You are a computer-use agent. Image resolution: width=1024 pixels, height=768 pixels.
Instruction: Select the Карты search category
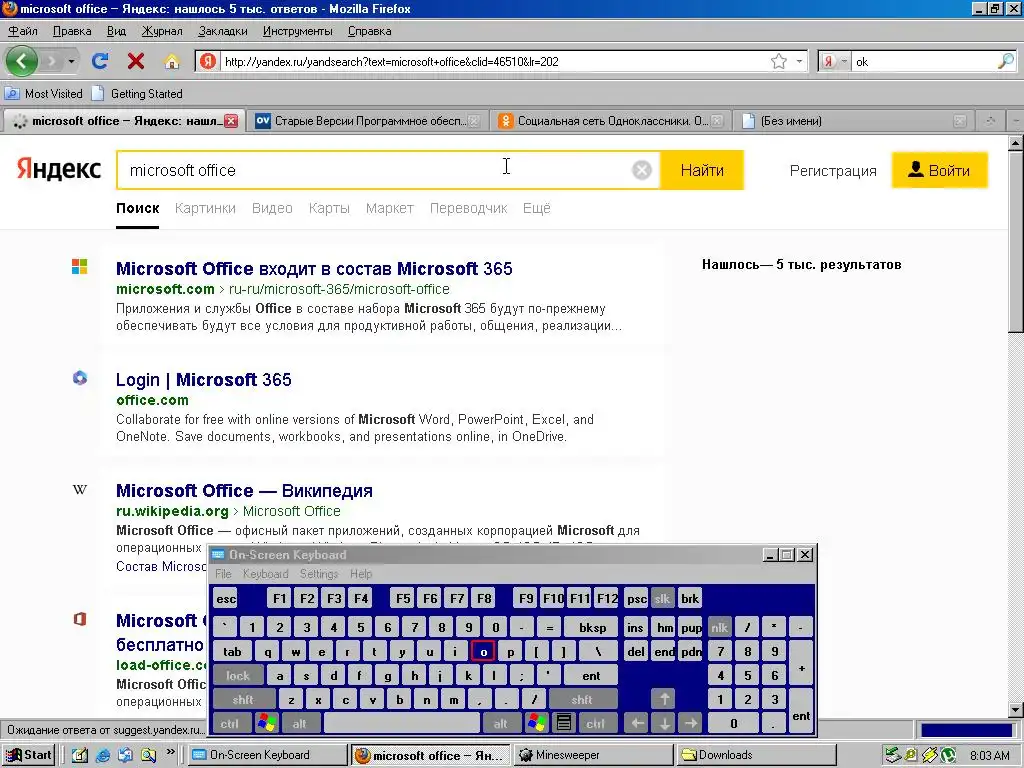[x=329, y=208]
